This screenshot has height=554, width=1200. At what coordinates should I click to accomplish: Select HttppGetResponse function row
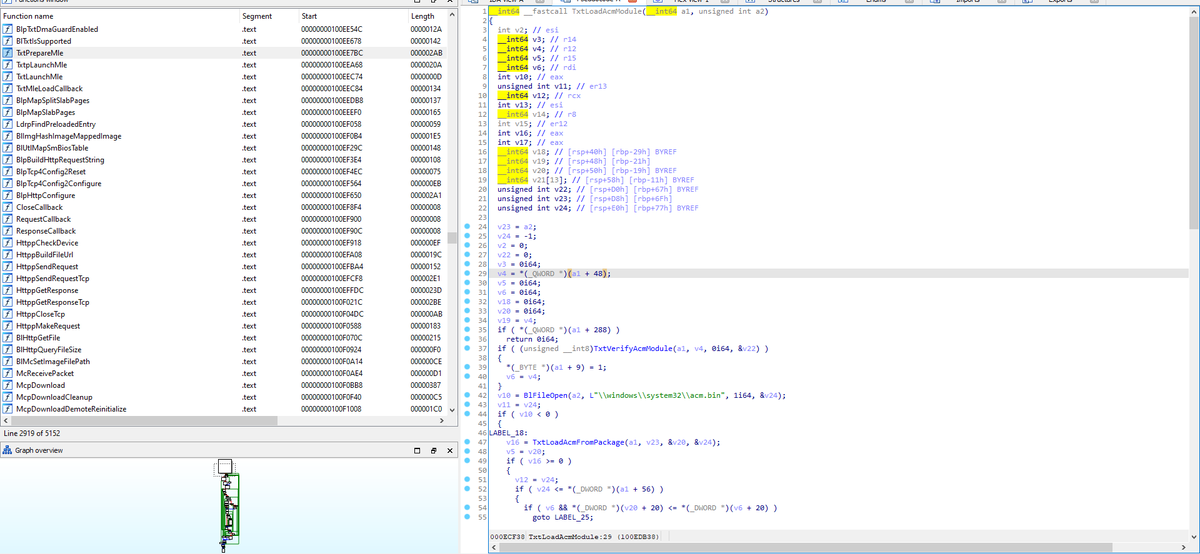(x=222, y=290)
